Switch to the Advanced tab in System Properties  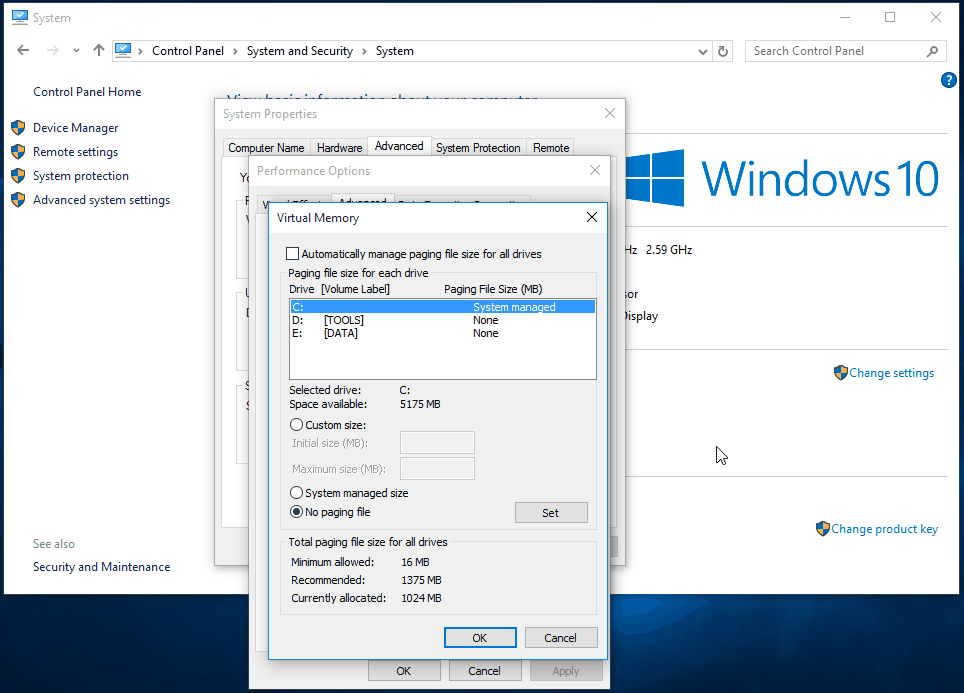click(399, 146)
